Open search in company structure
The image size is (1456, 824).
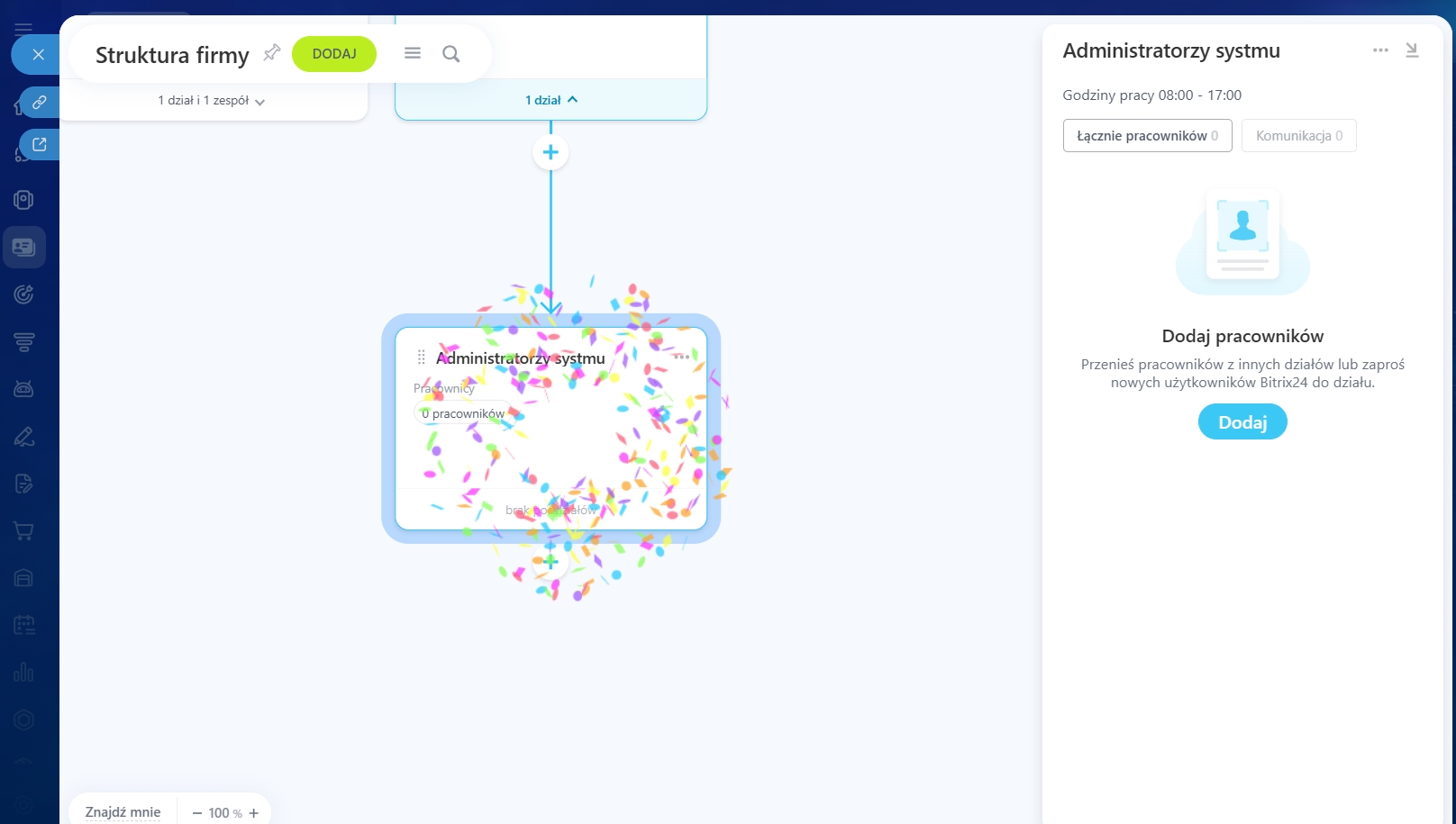(x=450, y=54)
